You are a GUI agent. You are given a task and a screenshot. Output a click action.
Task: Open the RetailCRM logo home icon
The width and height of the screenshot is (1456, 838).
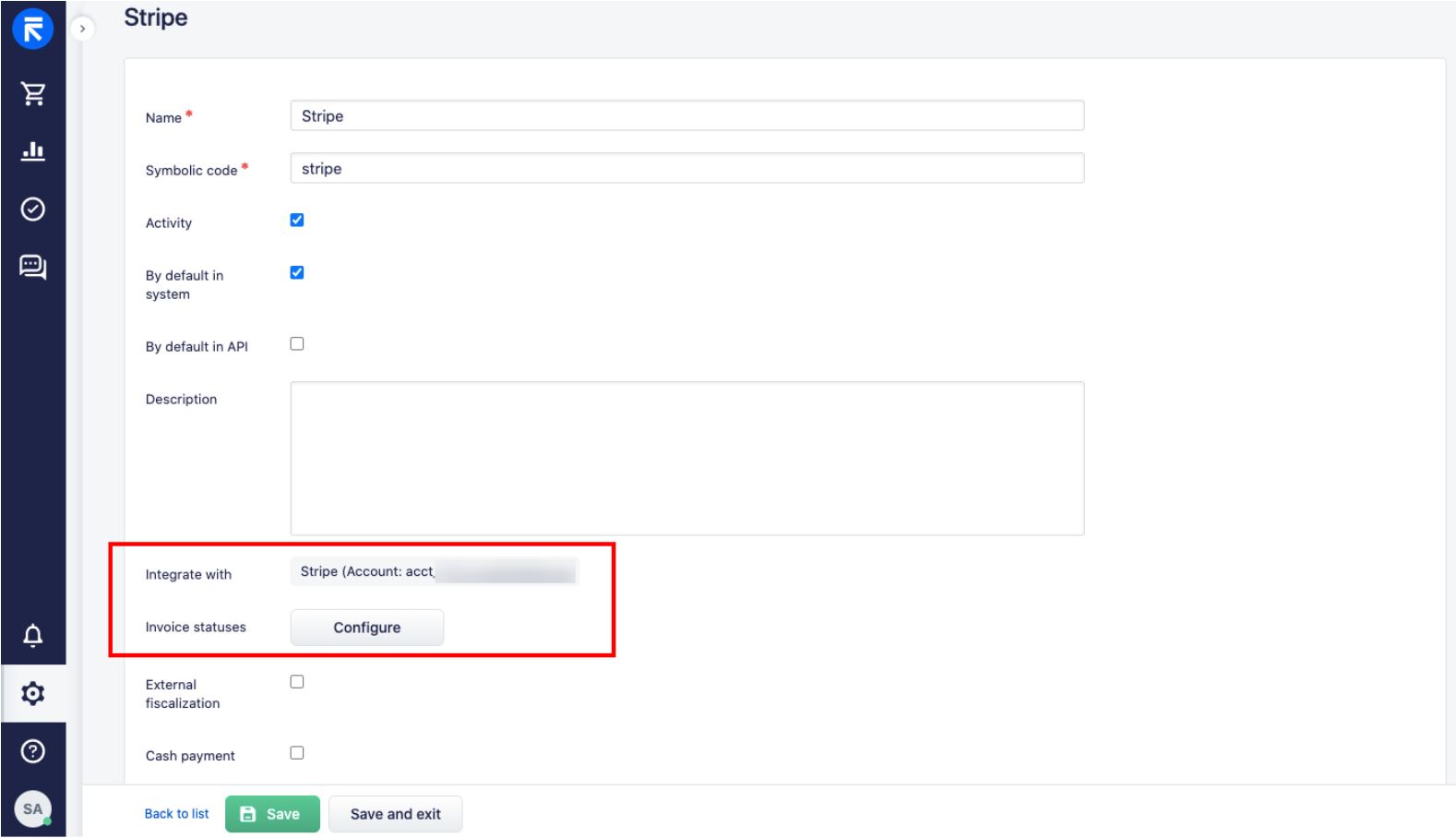pos(33,29)
